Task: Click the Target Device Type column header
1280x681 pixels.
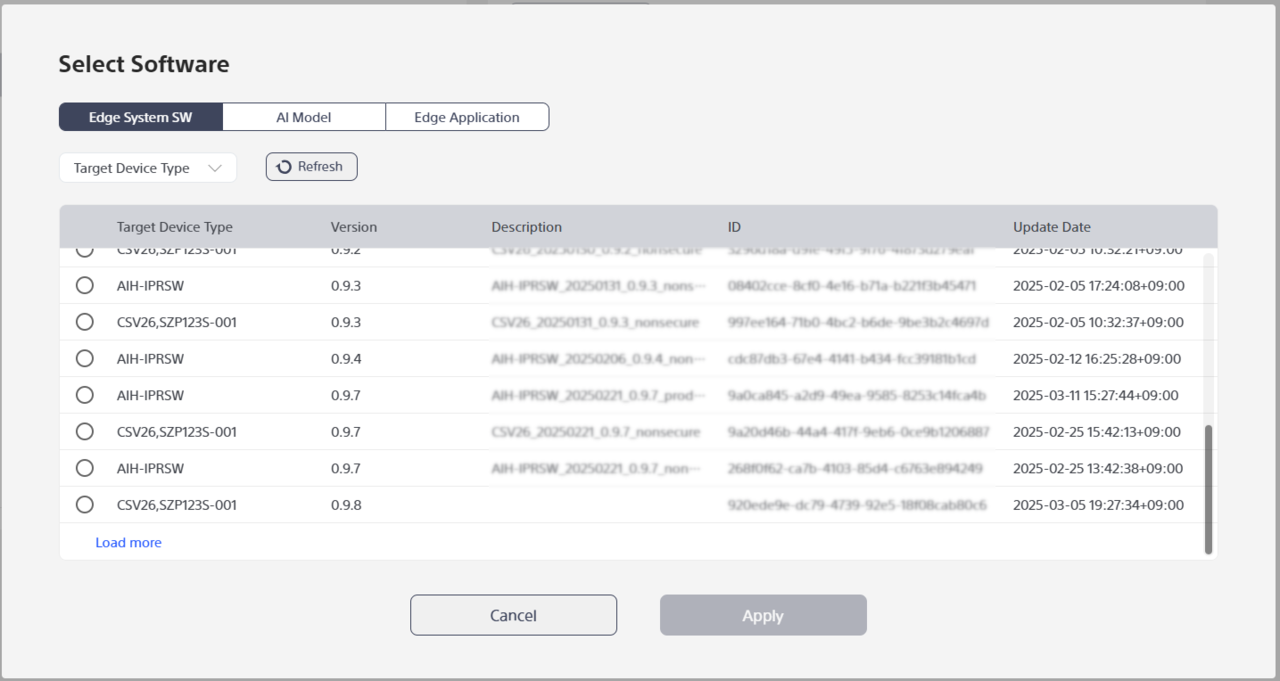Action: click(174, 227)
